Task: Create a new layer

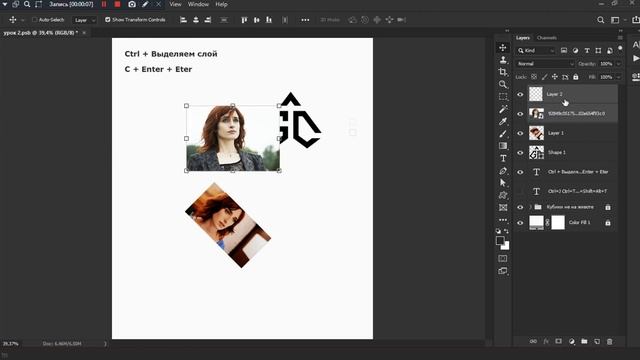Action: click(597, 341)
